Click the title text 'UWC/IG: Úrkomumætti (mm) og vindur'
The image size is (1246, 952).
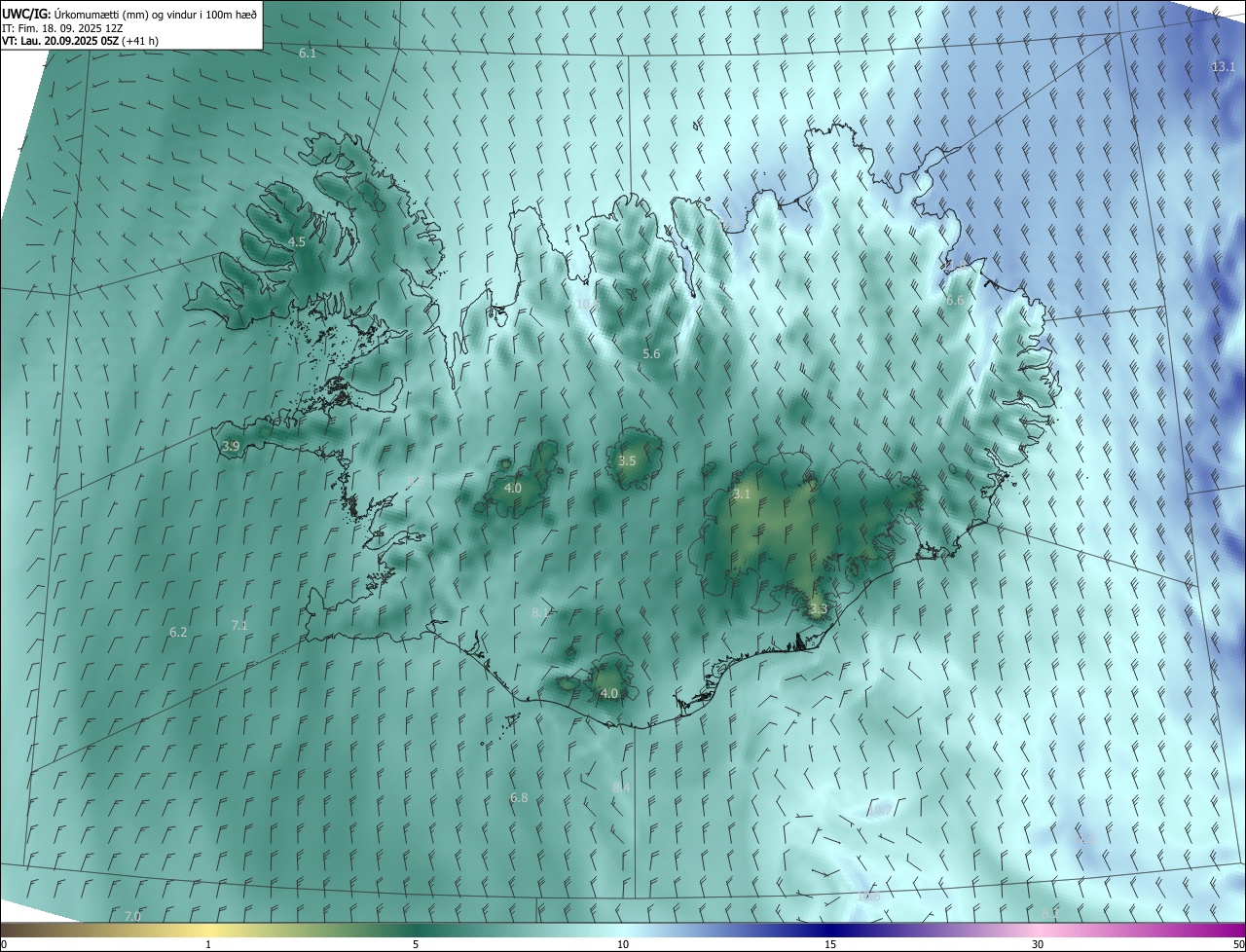tap(129, 14)
